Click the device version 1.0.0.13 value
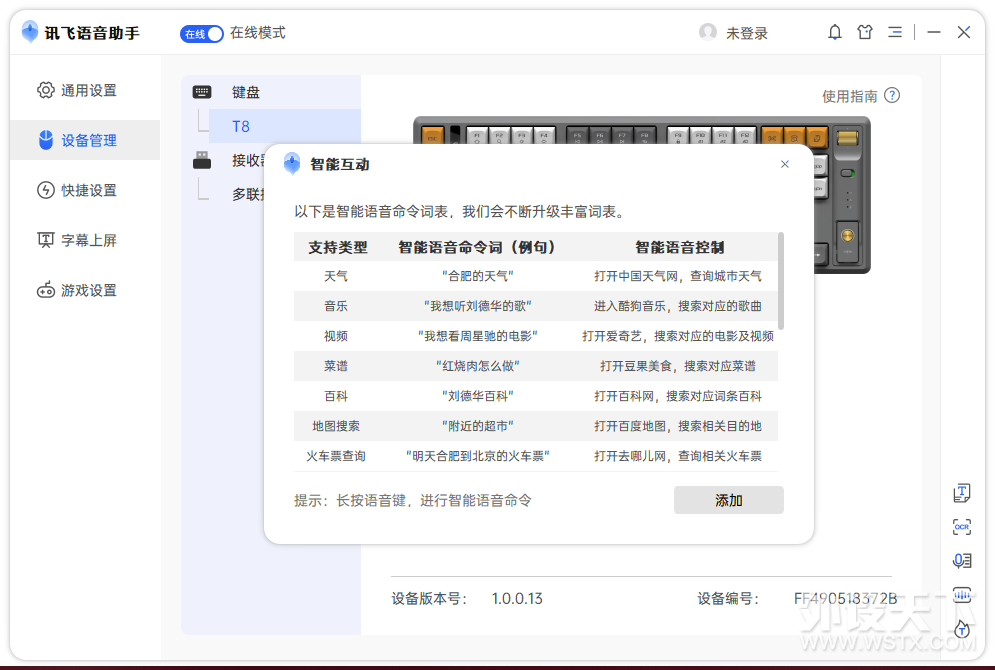Screen dimensions: 995x670 [x=517, y=598]
